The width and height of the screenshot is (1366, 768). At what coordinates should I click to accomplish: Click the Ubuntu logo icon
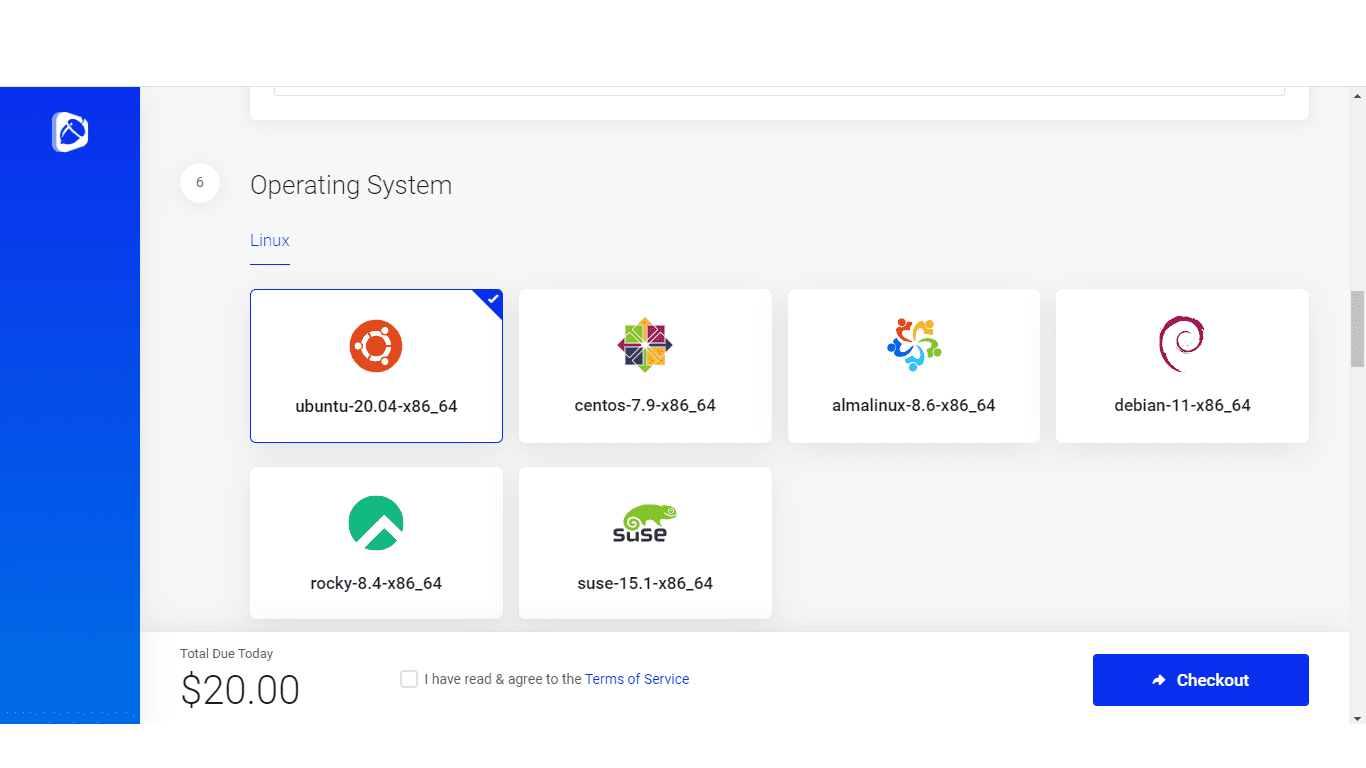click(x=376, y=347)
